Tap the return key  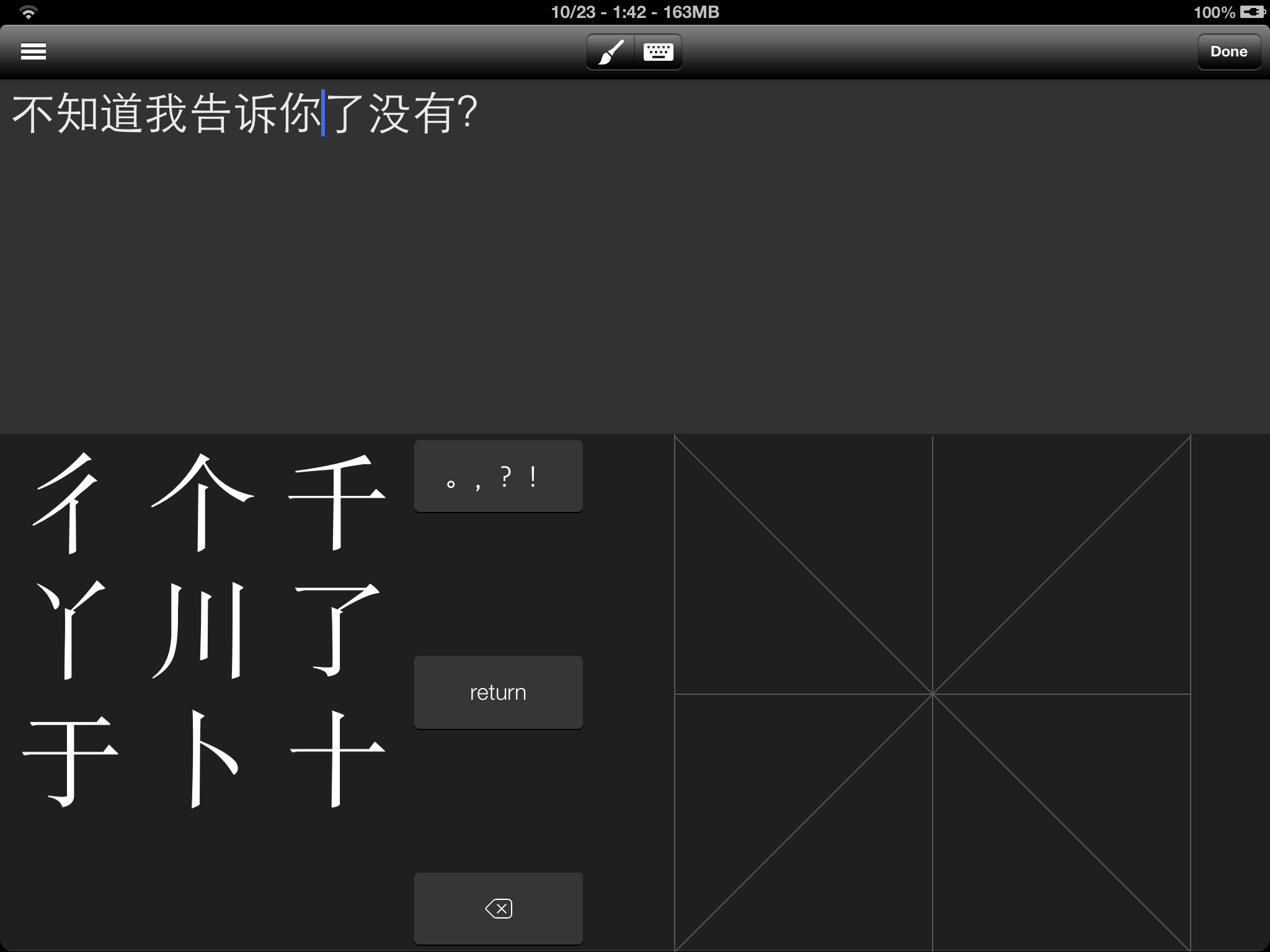click(x=498, y=692)
